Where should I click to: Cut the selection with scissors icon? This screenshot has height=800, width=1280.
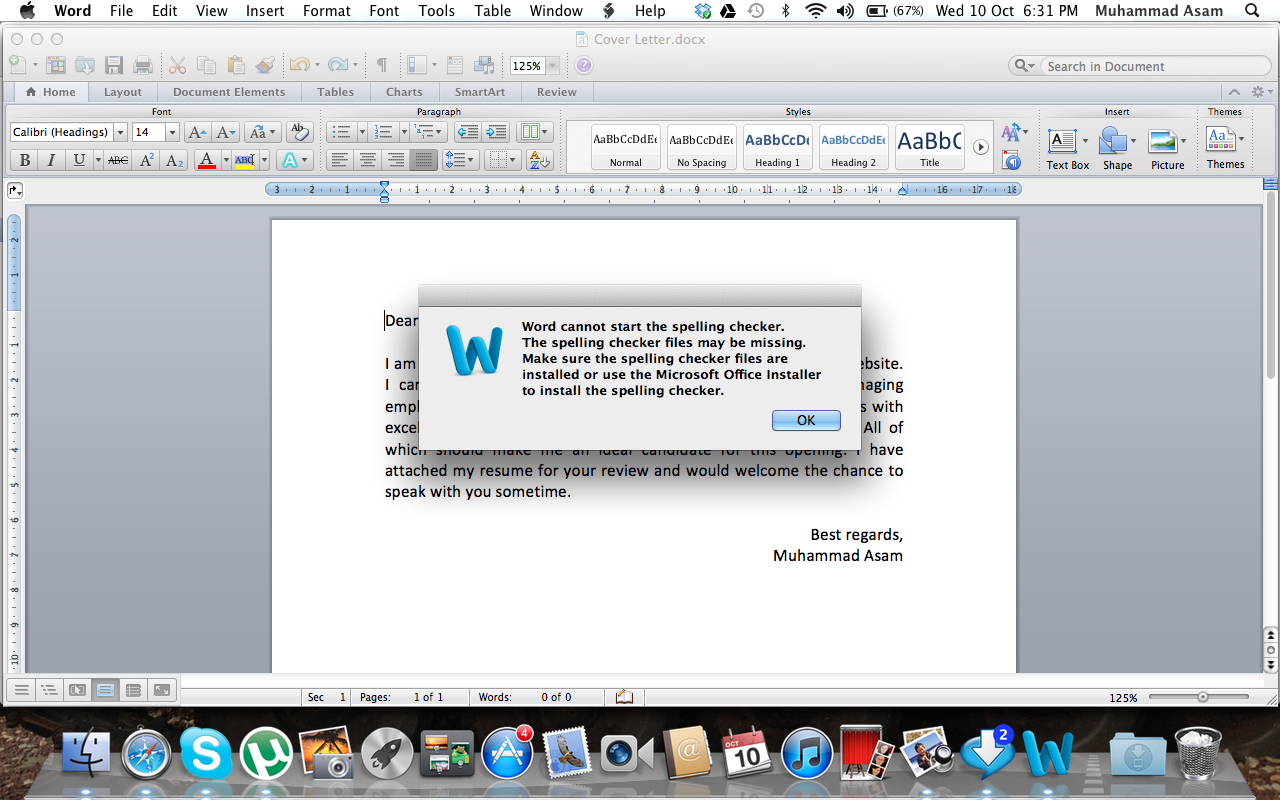[x=178, y=66]
